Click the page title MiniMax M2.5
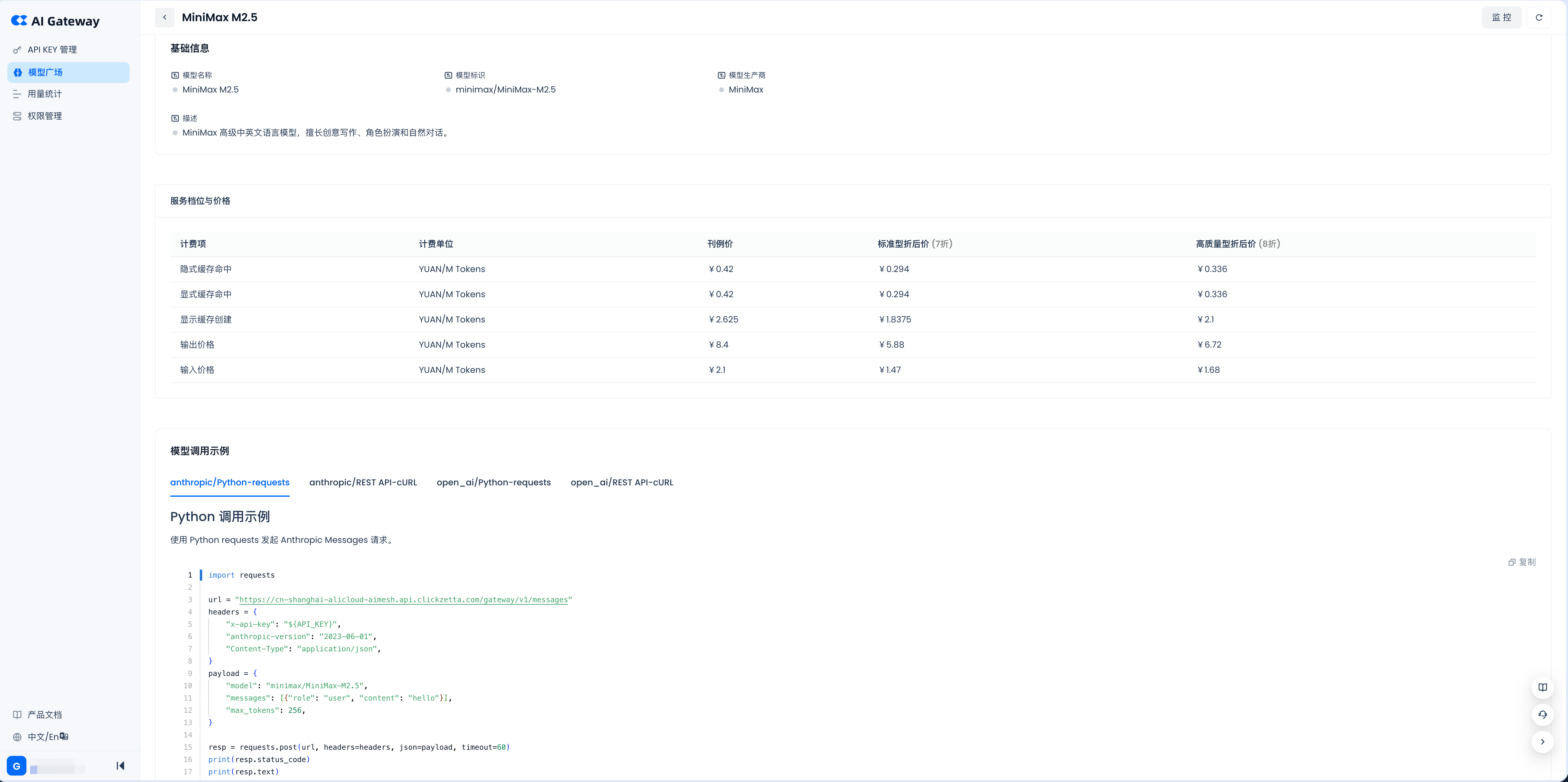This screenshot has height=782, width=1568. (220, 18)
